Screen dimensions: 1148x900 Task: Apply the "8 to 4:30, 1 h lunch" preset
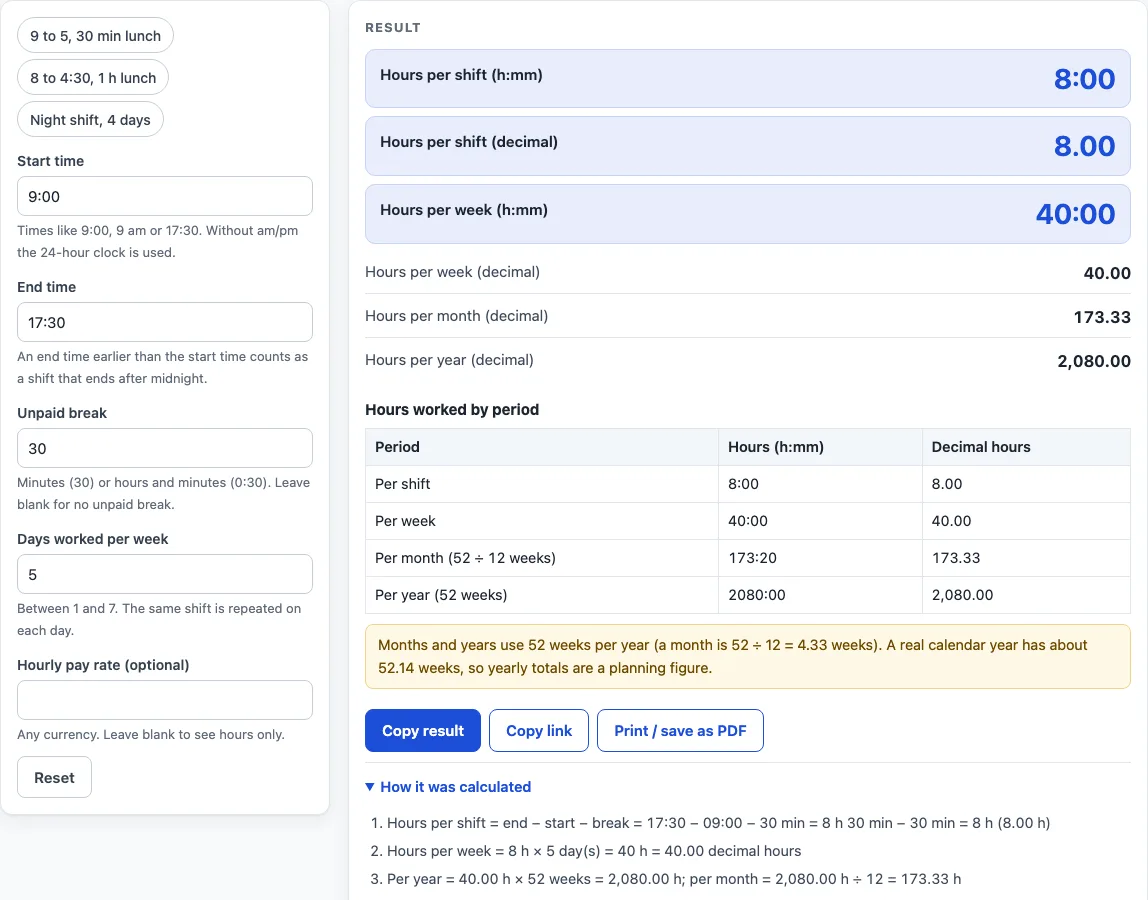tap(93, 78)
